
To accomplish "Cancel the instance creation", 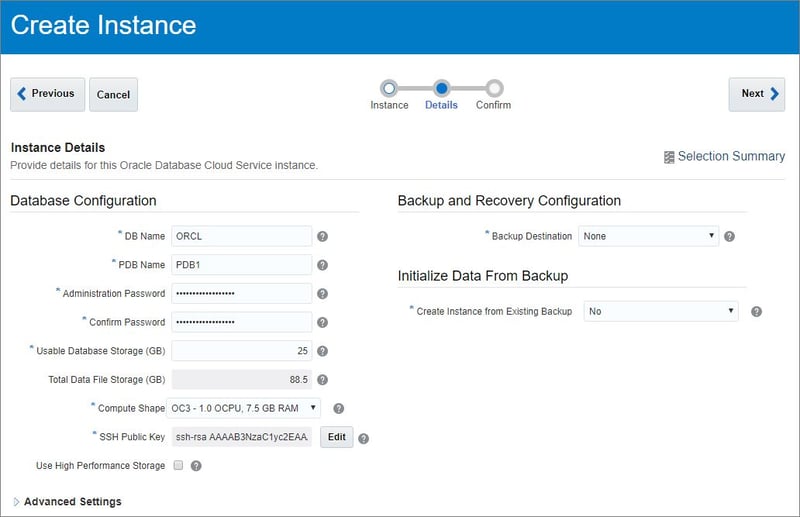I will pyautogui.click(x=113, y=95).
